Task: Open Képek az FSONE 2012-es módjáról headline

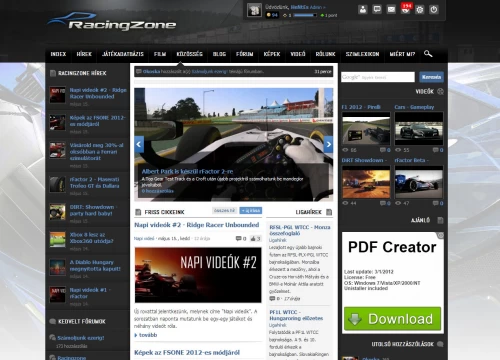Action: click(x=187, y=353)
